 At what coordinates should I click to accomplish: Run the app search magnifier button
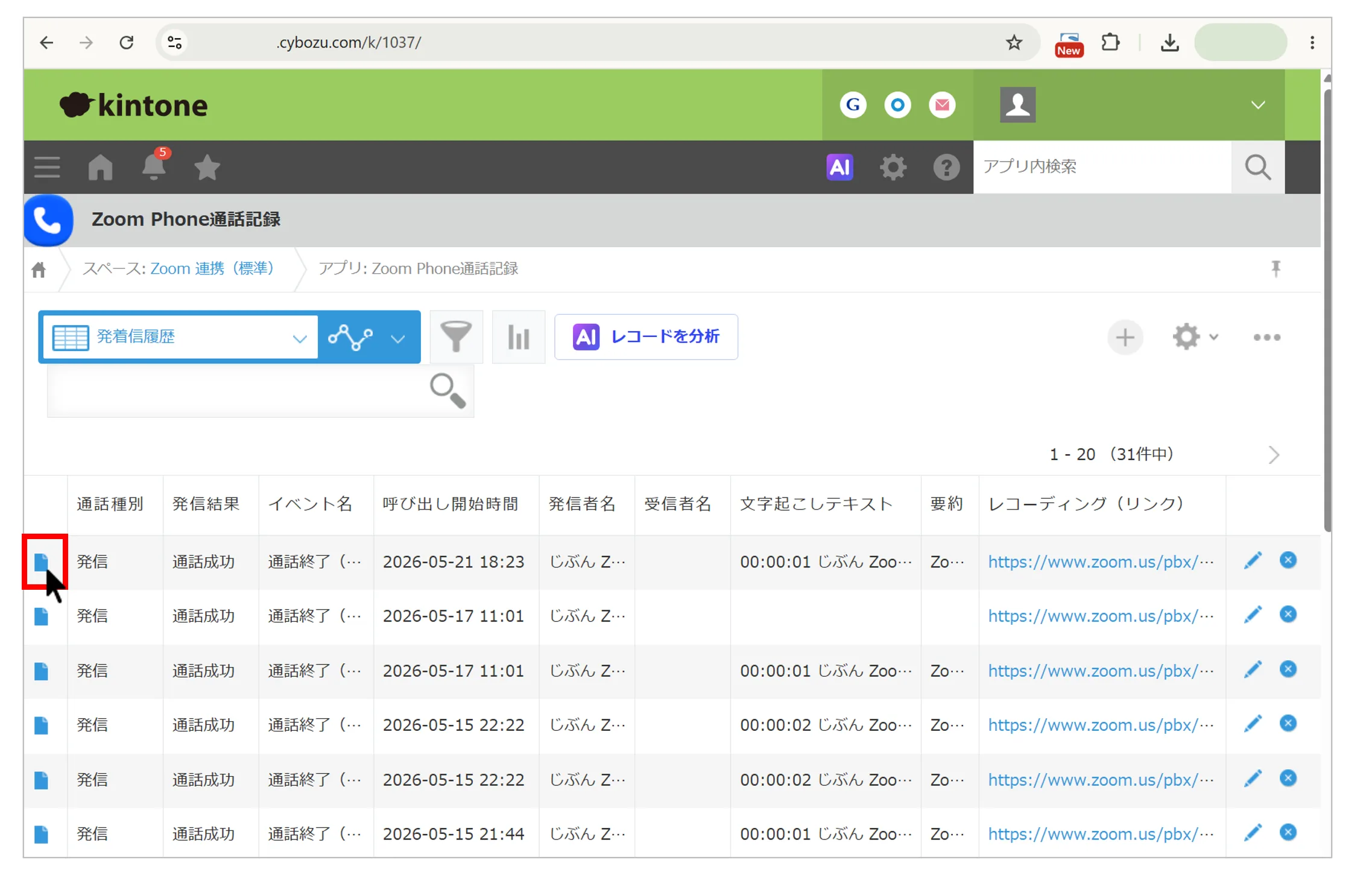coord(1258,167)
